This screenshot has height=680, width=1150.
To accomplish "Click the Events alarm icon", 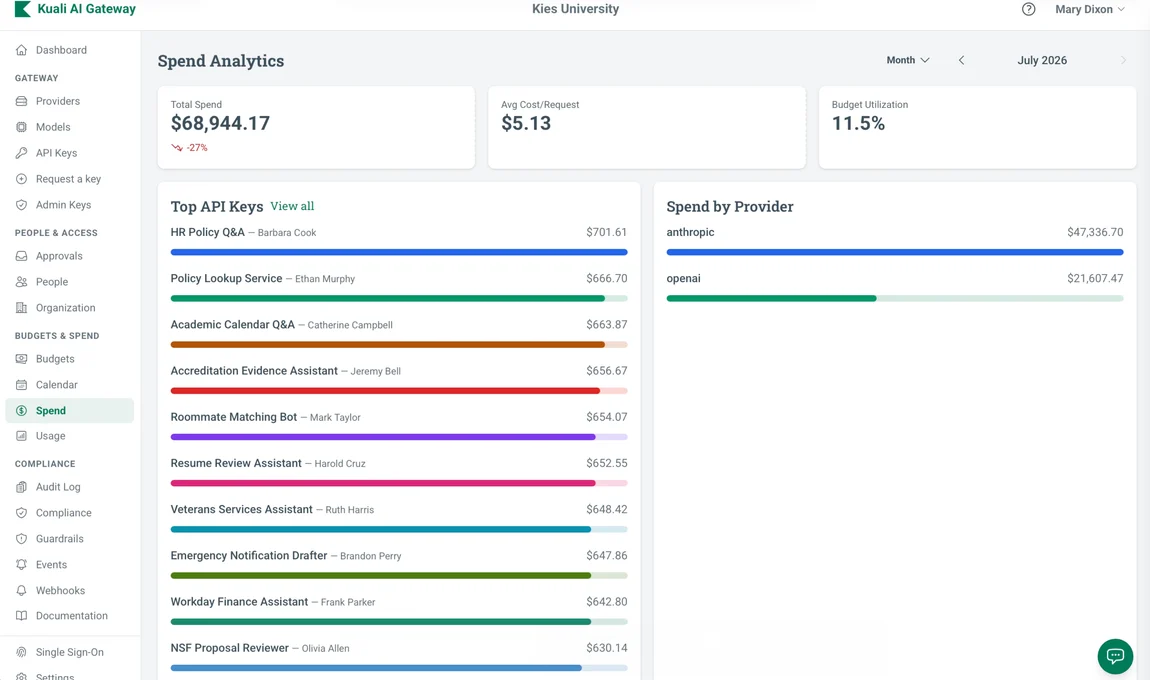I will click(x=21, y=565).
